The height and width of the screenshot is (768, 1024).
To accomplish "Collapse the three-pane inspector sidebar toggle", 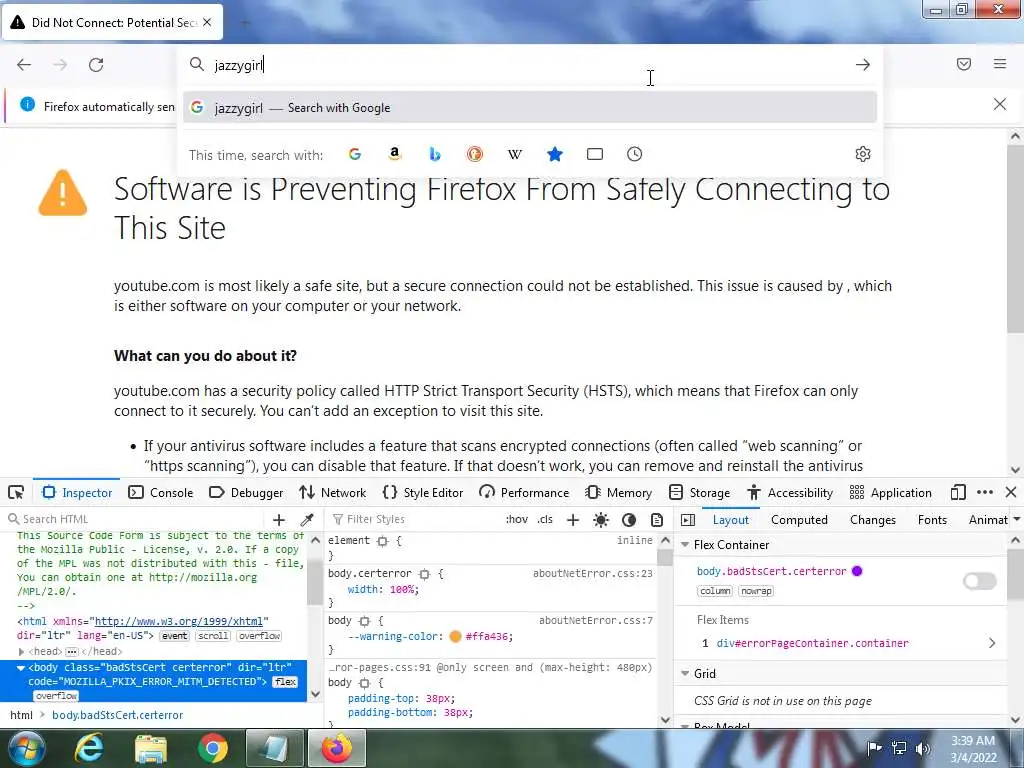I will click(x=688, y=520).
